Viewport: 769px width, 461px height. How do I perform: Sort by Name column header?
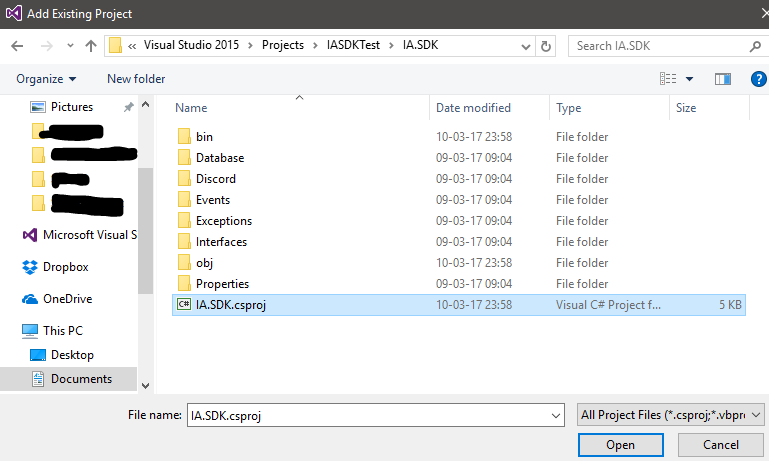(x=191, y=108)
